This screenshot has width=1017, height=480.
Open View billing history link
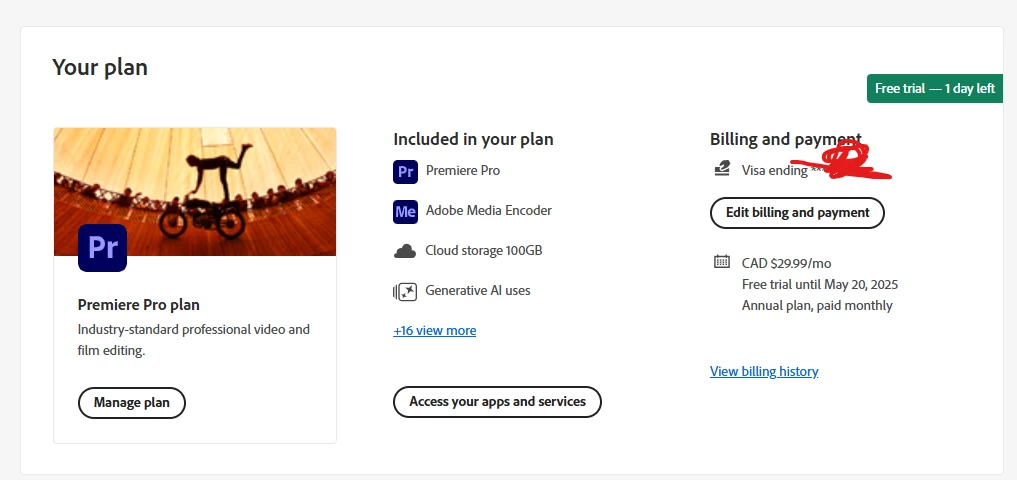click(x=764, y=371)
